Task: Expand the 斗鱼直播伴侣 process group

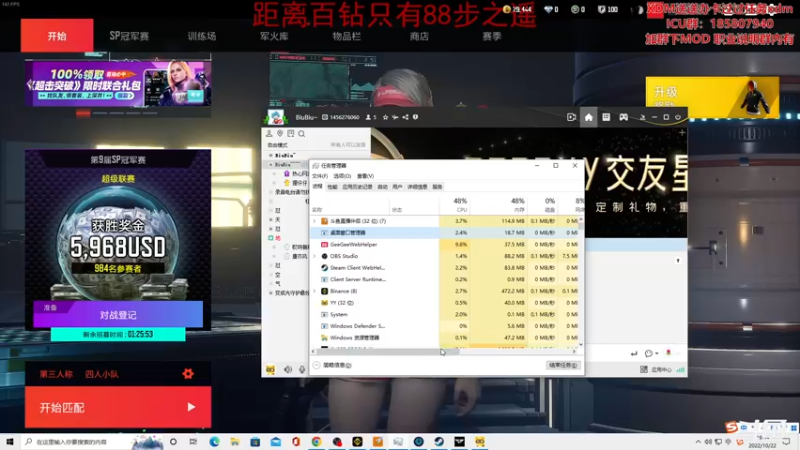Action: pos(315,221)
